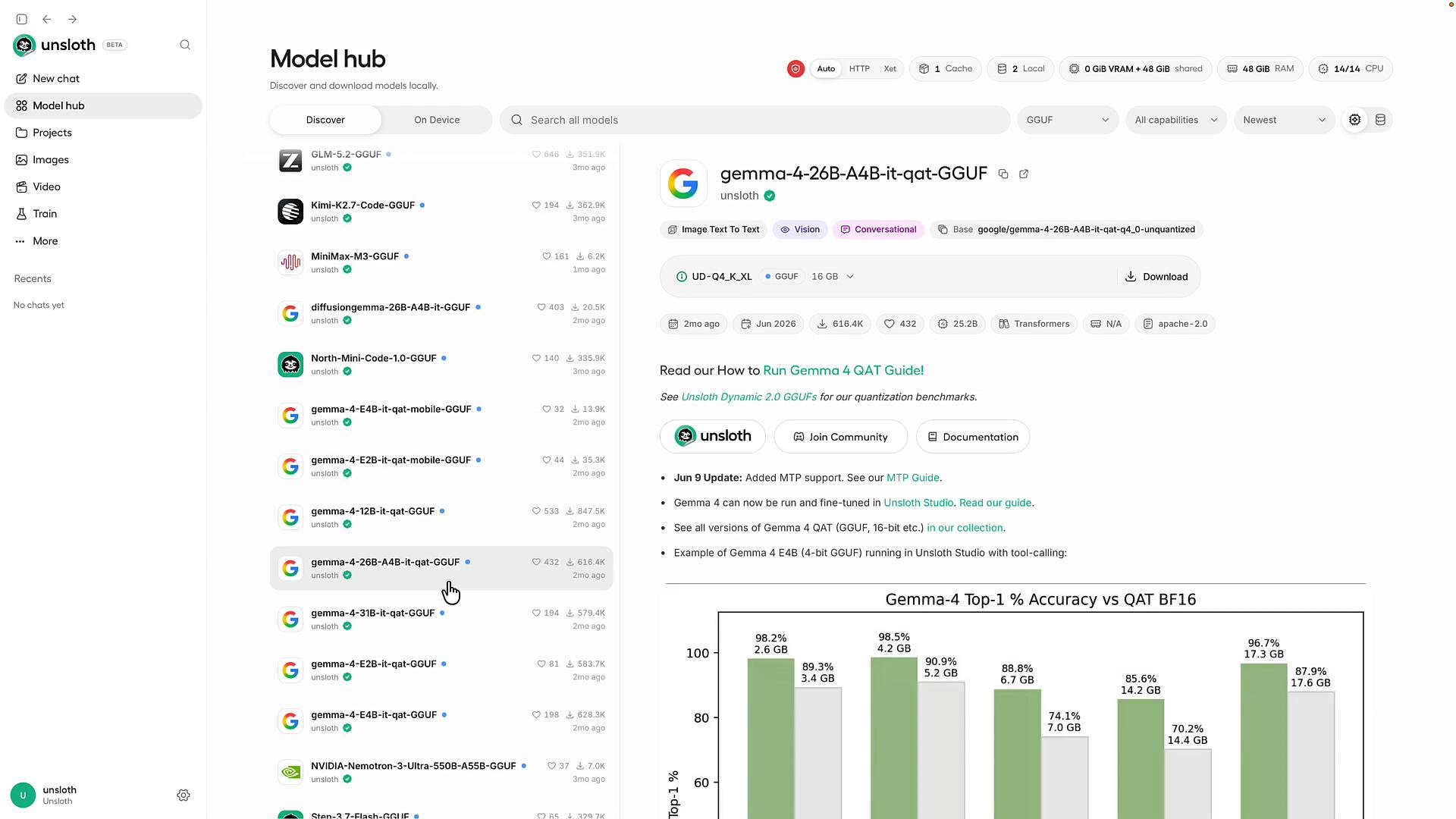Open user settings gear beside unsloth profile
Screen dimensions: 1456x819
[184, 795]
